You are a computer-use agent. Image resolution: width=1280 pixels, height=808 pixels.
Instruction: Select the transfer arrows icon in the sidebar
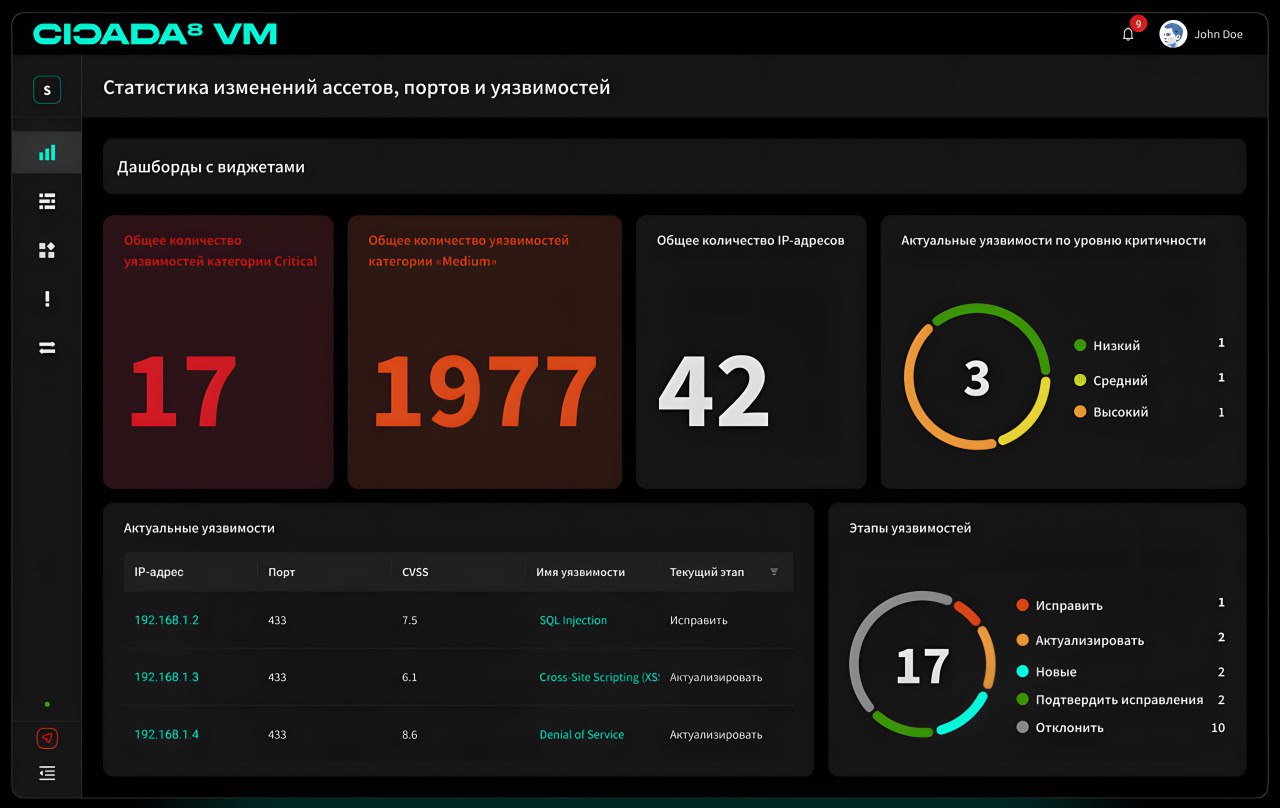(x=46, y=347)
